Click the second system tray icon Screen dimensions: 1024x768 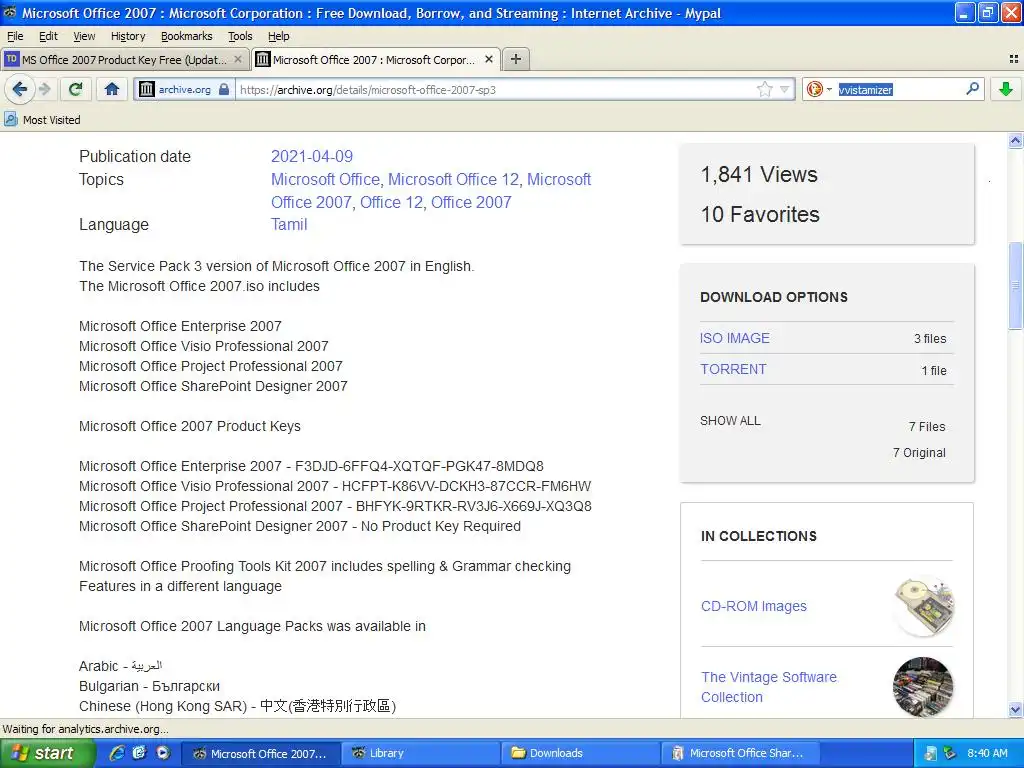950,754
